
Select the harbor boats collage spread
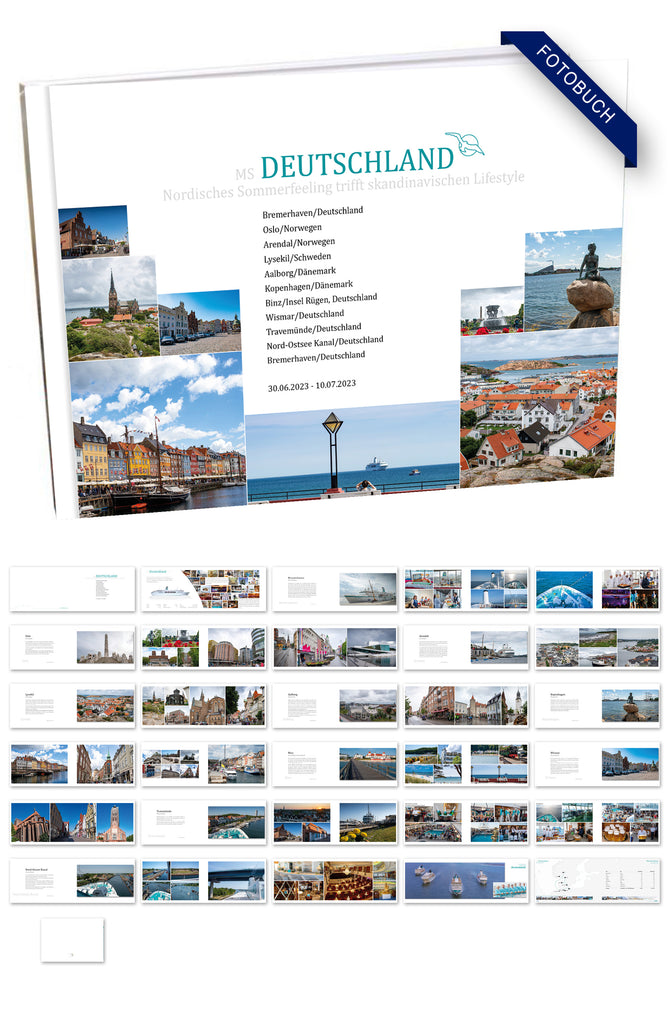pos(204,764)
